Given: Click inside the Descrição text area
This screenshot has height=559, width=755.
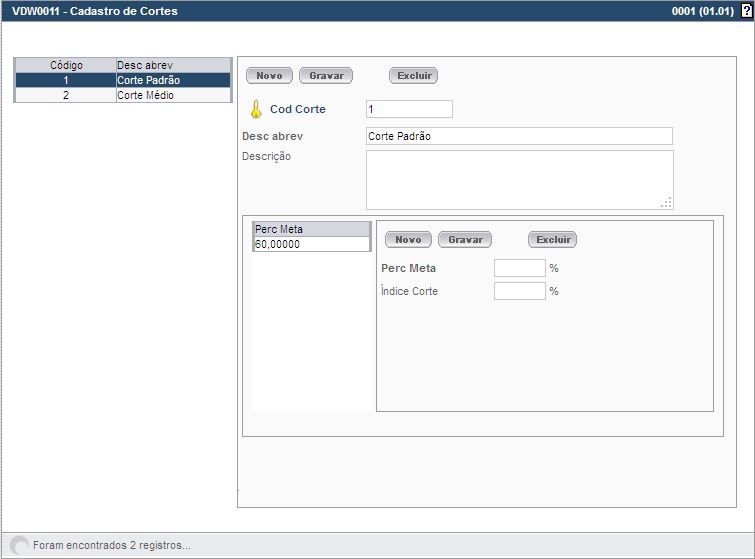Looking at the screenshot, I should click(519, 179).
